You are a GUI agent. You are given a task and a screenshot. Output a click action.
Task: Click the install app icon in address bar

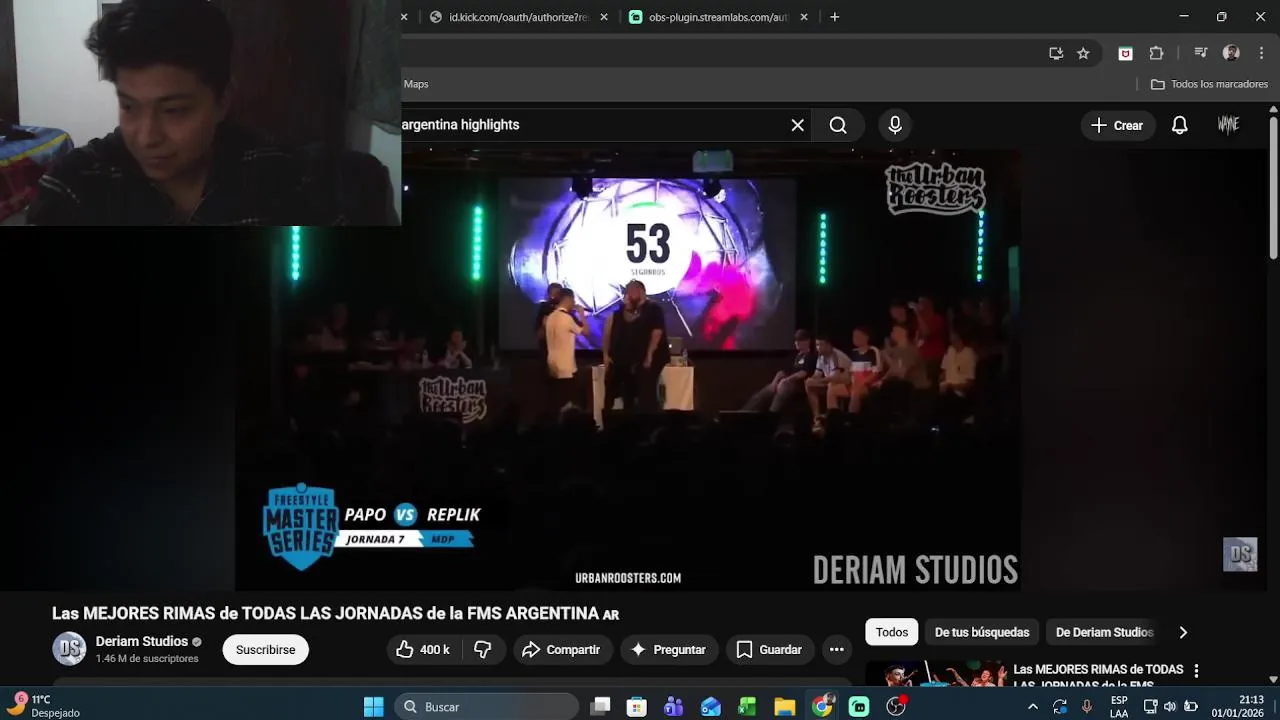pyautogui.click(x=1055, y=53)
